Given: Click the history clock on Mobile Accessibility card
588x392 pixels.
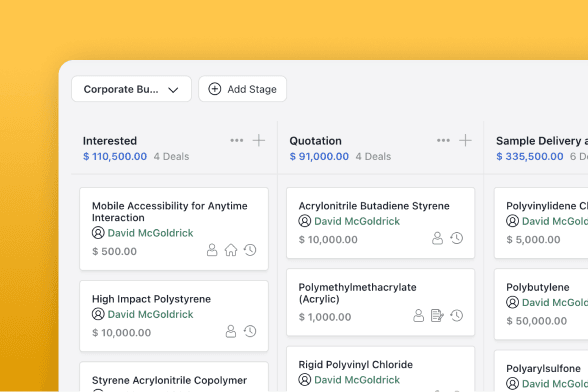Looking at the screenshot, I should [x=250, y=250].
